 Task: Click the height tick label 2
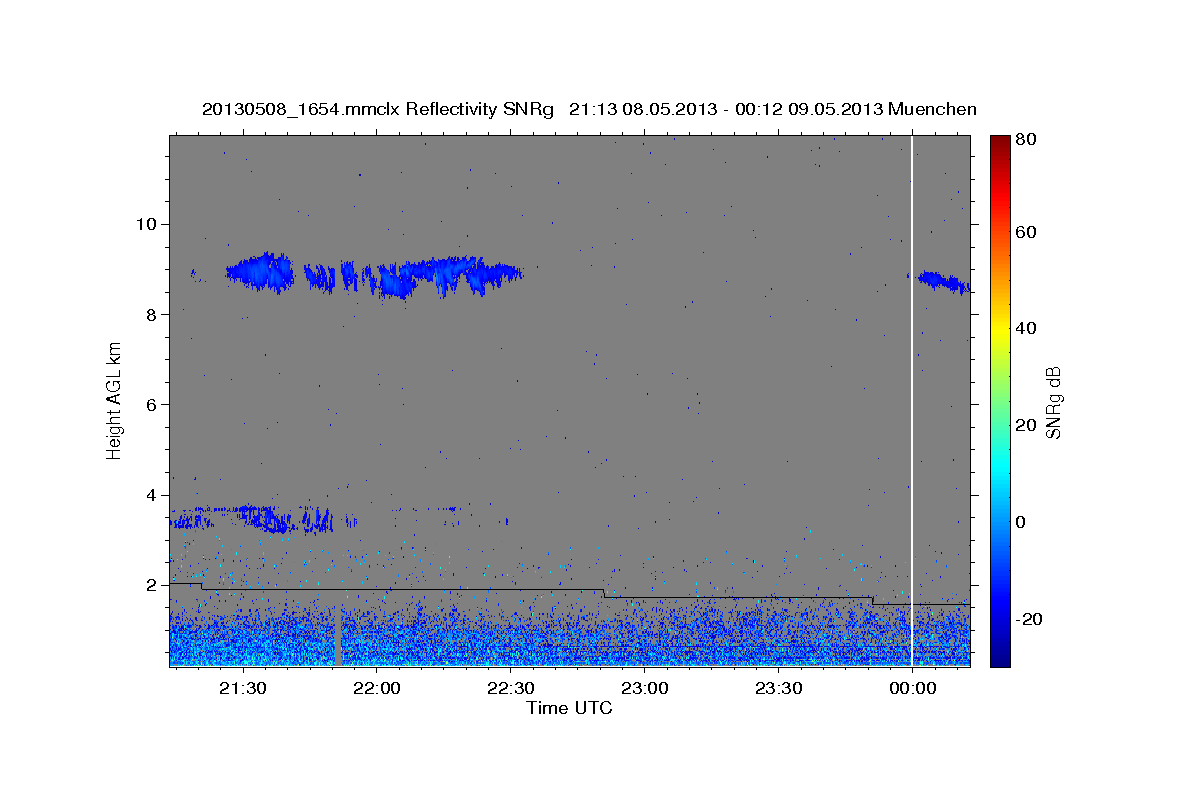(x=153, y=585)
